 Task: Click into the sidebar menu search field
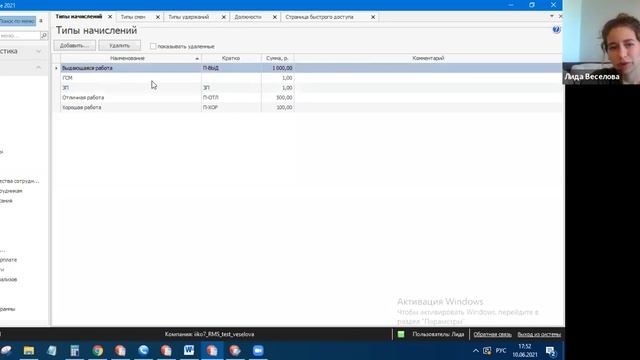click(x=20, y=36)
